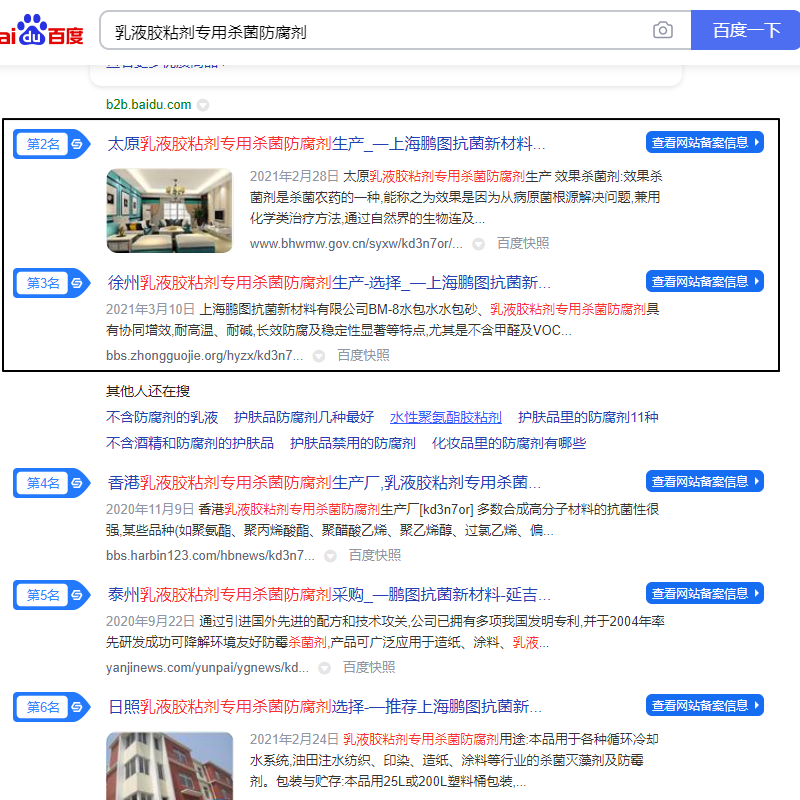Viewport: 800px width, 800px height.
Task: Open building thumbnail of 第6名 result
Action: pos(169,766)
